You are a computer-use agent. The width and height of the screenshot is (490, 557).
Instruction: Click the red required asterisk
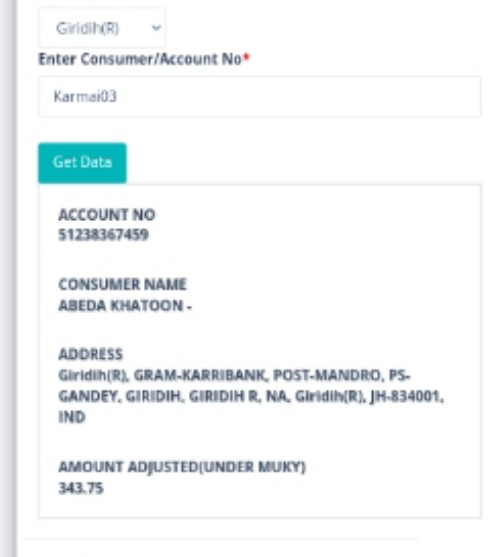tap(247, 57)
